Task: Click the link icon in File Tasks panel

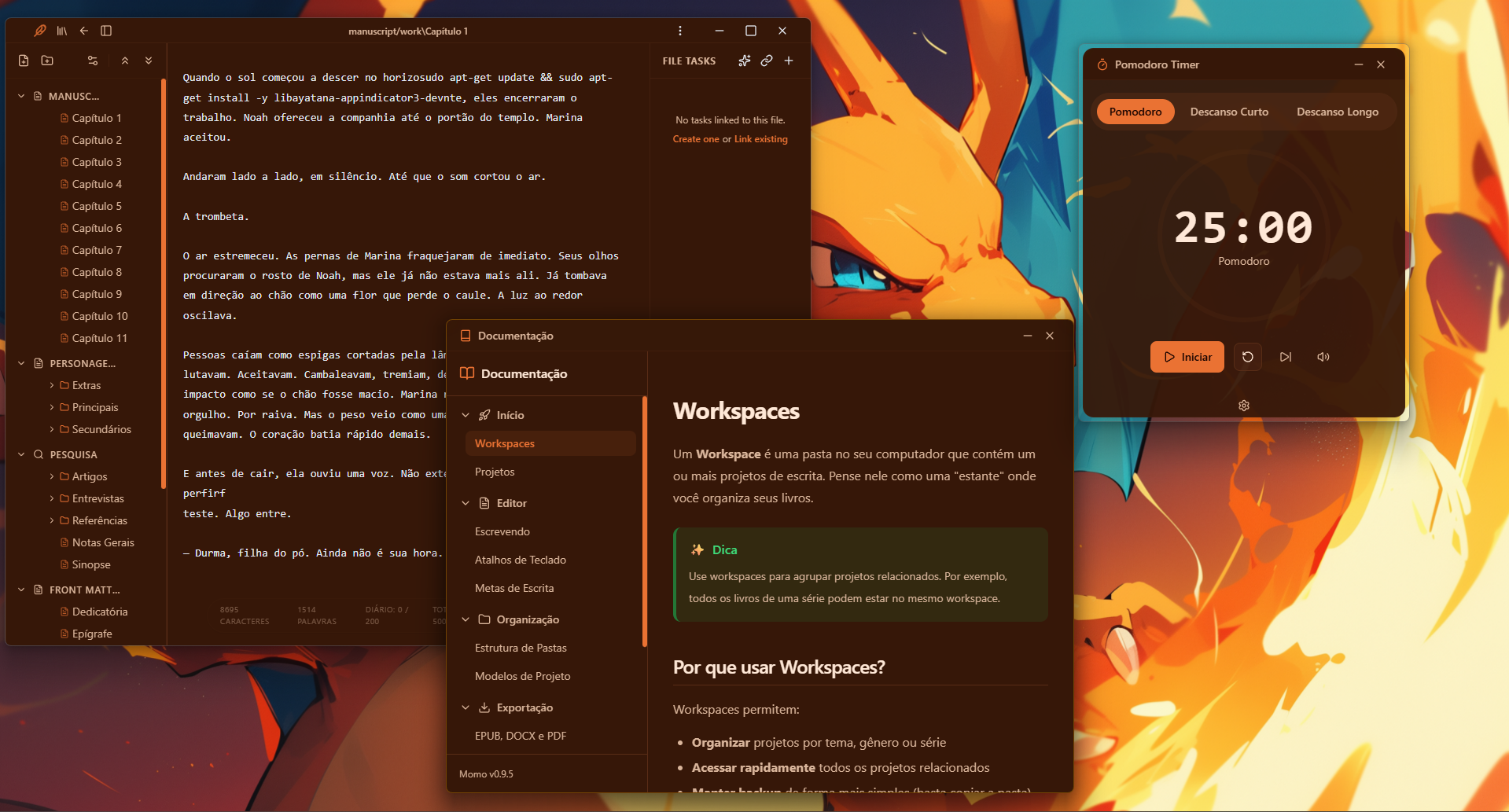Action: pyautogui.click(x=767, y=61)
